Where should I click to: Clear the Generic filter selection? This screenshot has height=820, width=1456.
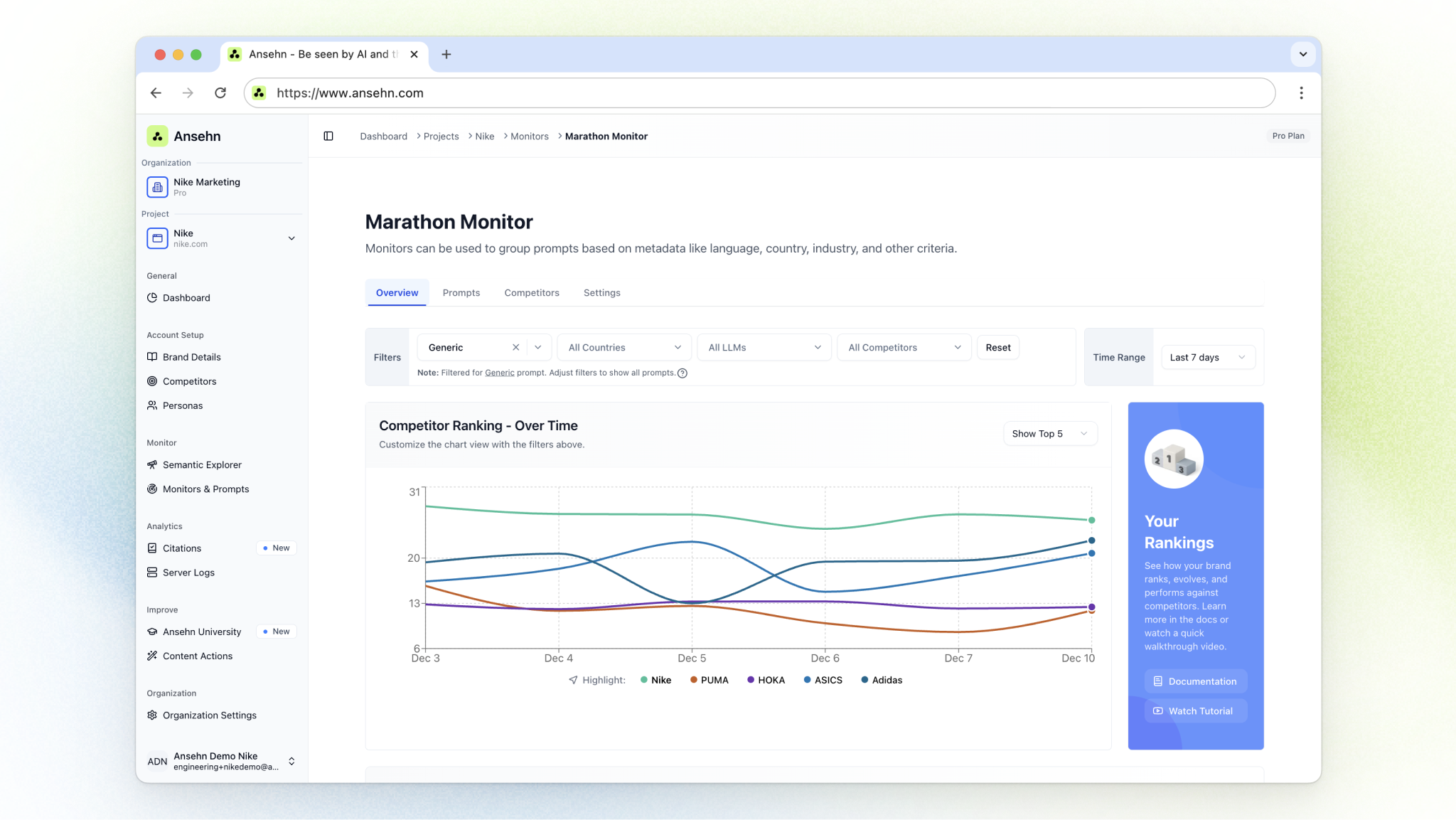click(x=515, y=347)
